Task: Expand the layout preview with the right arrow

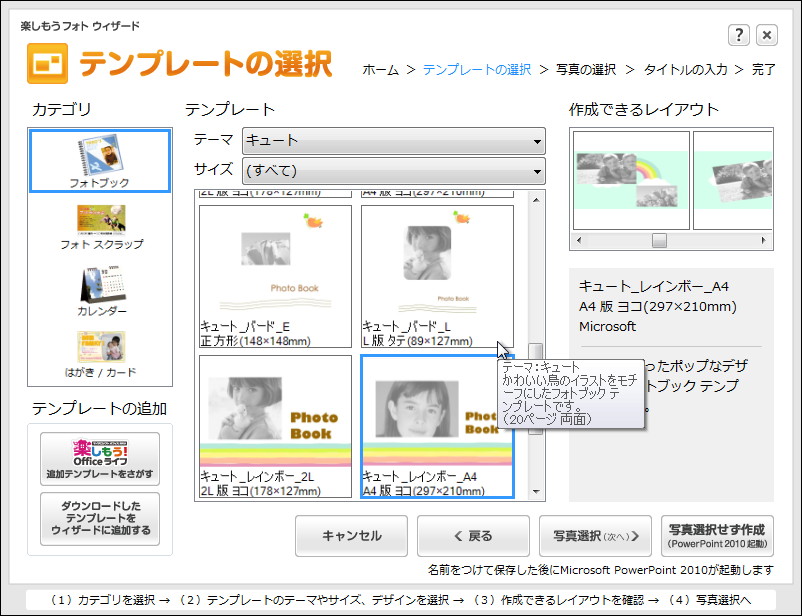Action: coord(765,241)
